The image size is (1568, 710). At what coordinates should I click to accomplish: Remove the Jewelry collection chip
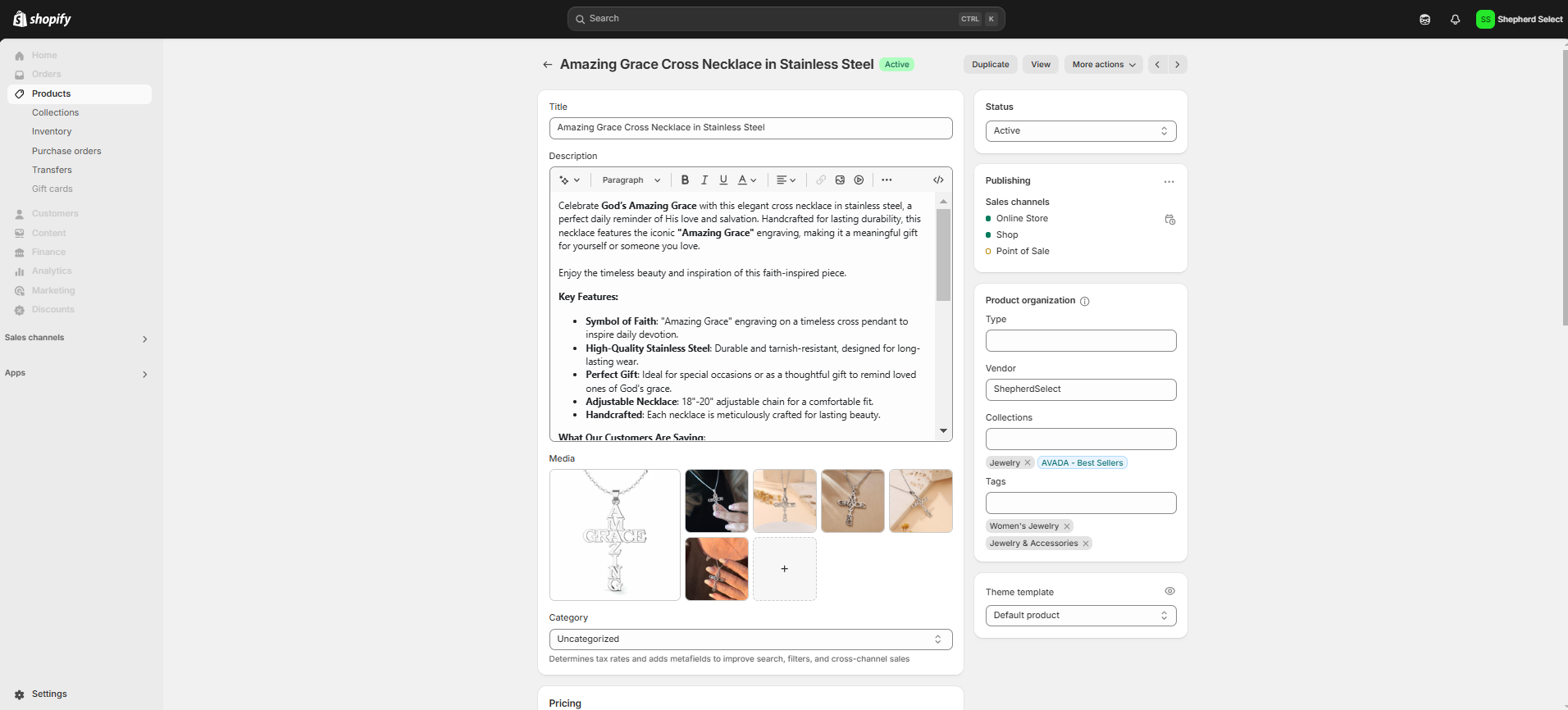(x=1028, y=463)
